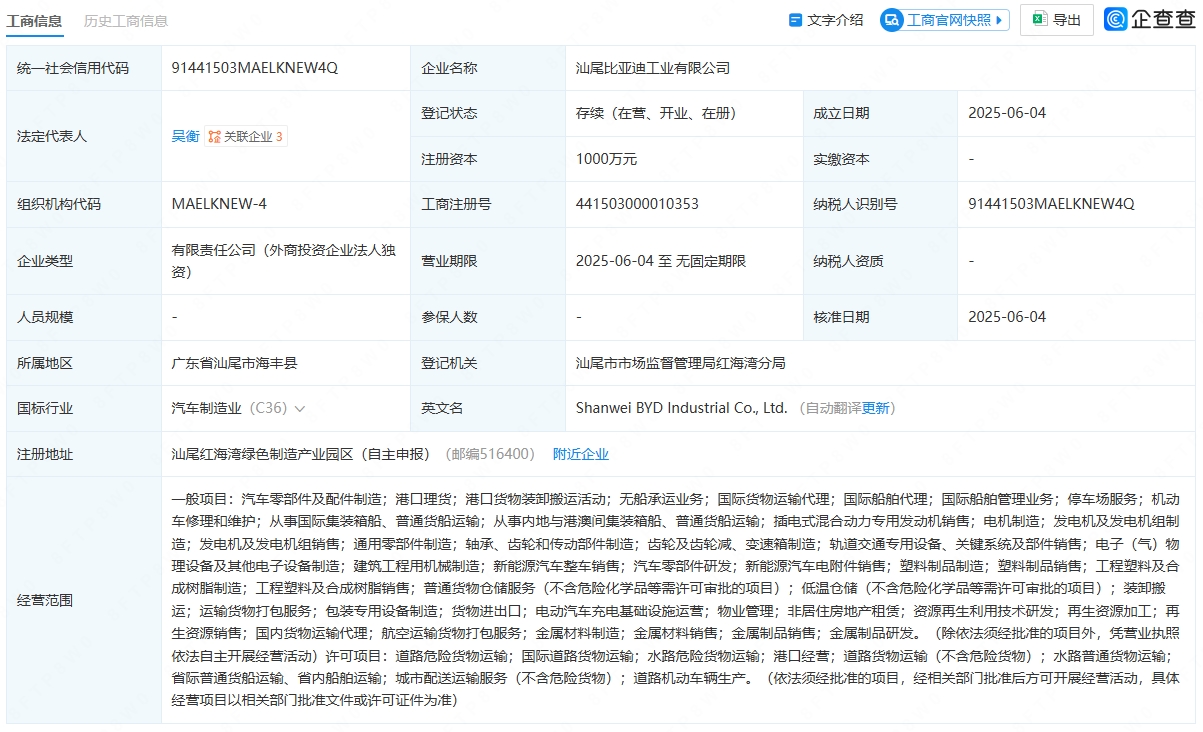This screenshot has height=732, width=1203.
Task: Click the 纳税人资质 field label
Action: [848, 261]
